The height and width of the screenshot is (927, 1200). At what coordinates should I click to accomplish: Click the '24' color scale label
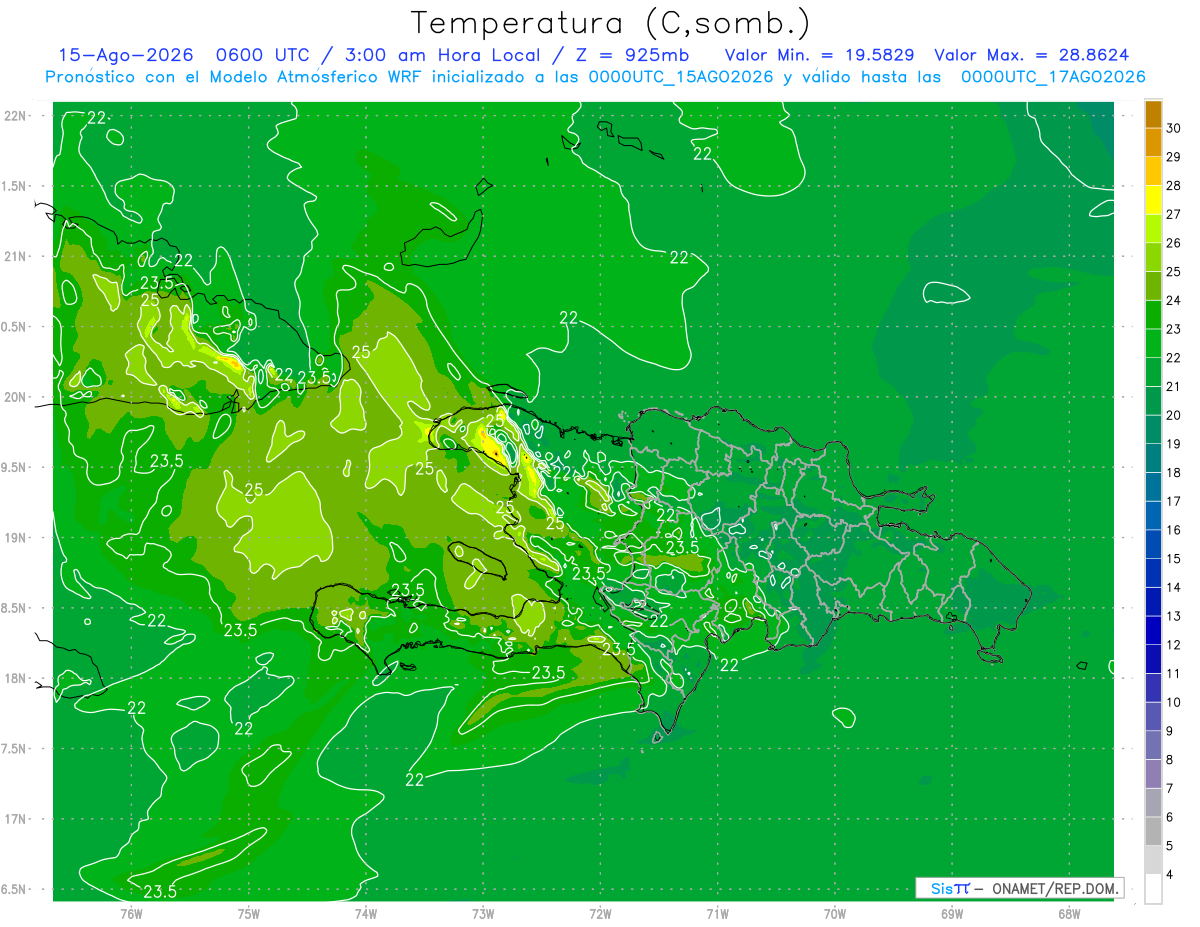click(x=1173, y=300)
